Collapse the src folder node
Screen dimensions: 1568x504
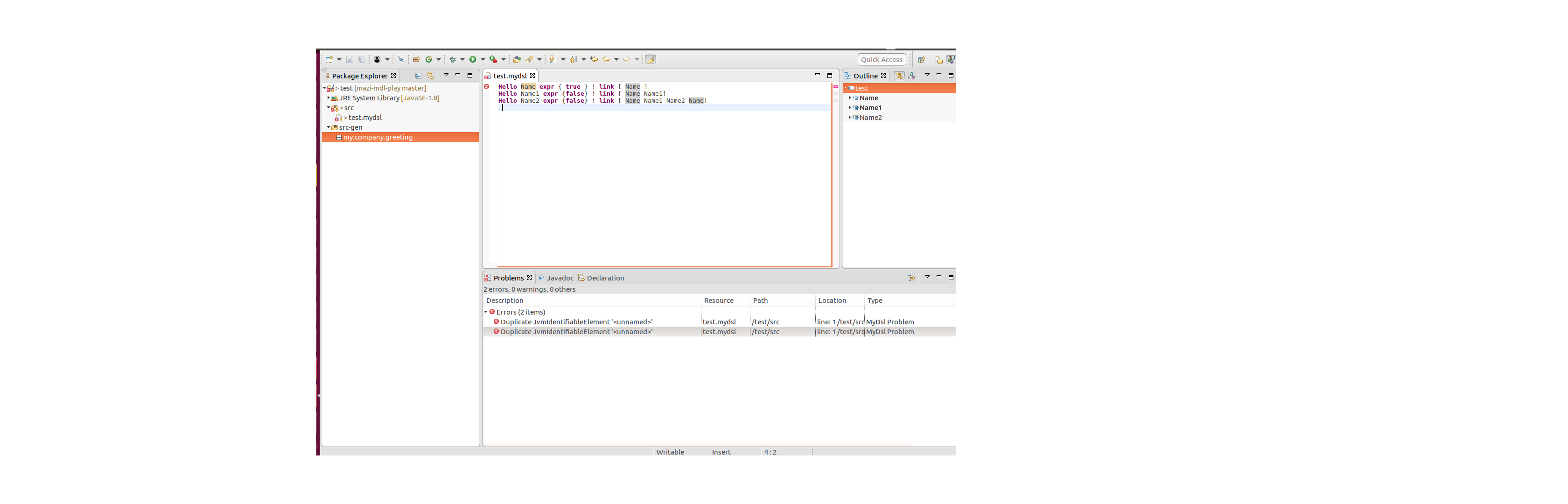(x=328, y=108)
